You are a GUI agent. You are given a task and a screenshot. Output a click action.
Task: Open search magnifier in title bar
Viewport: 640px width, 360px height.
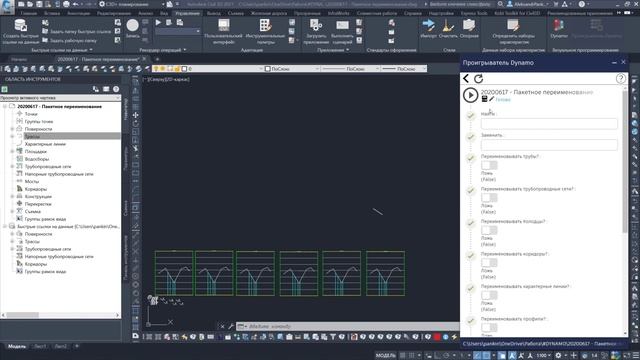click(x=500, y=4)
